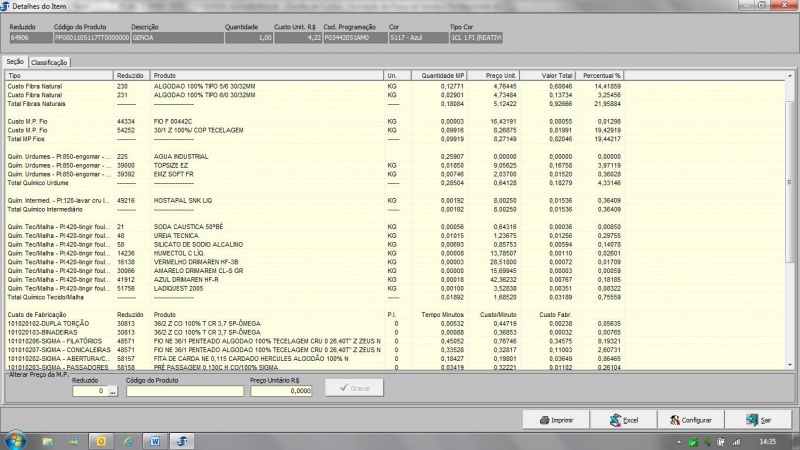
Task: Select the Seção tab
Action: pyautogui.click(x=15, y=62)
